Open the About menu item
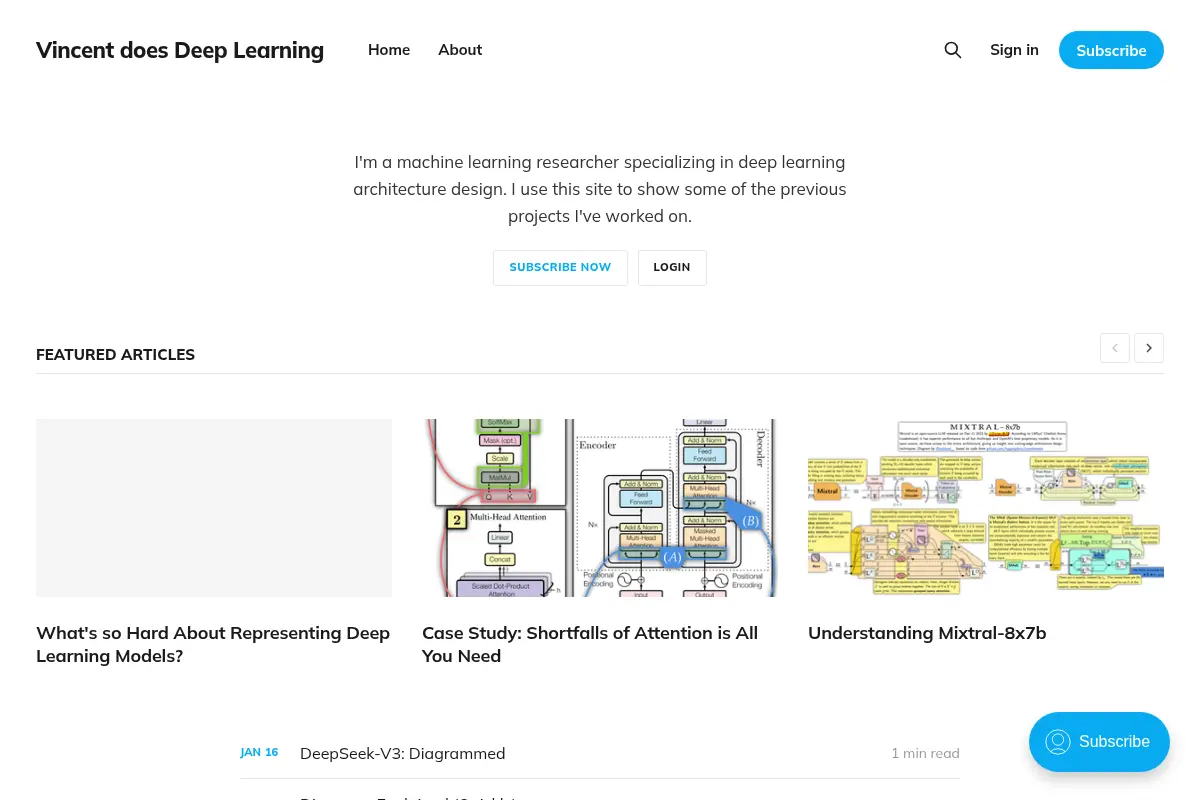Screen dimensions: 1200x800 coord(460,50)
